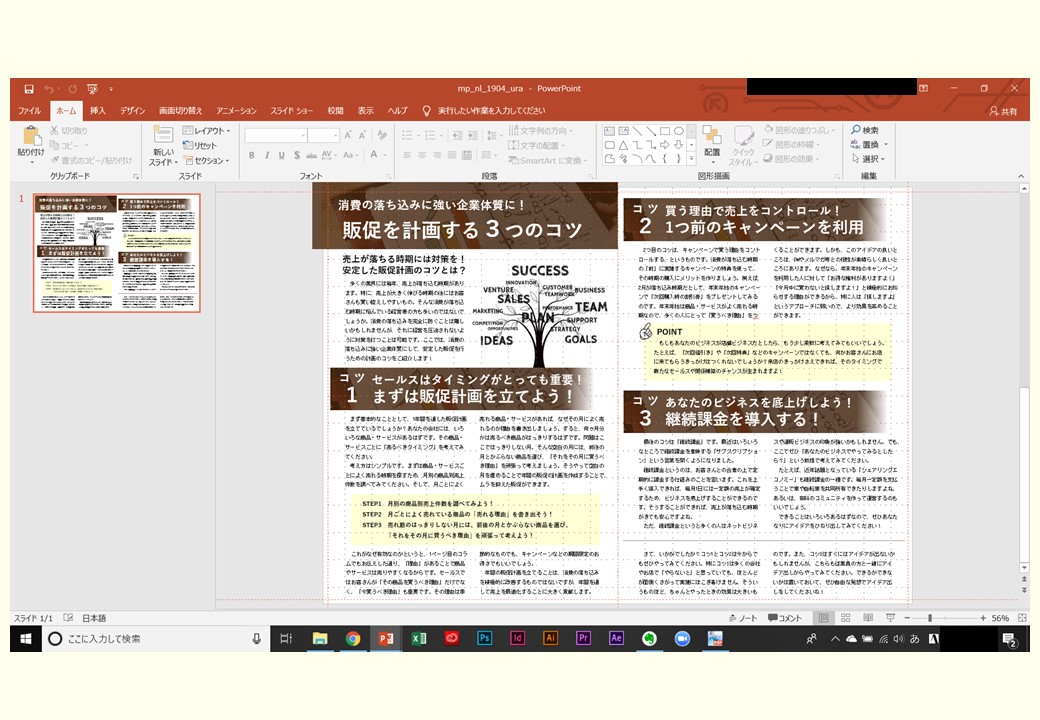
Task: Open the Section (セクション) dropdown
Action: click(x=210, y=160)
